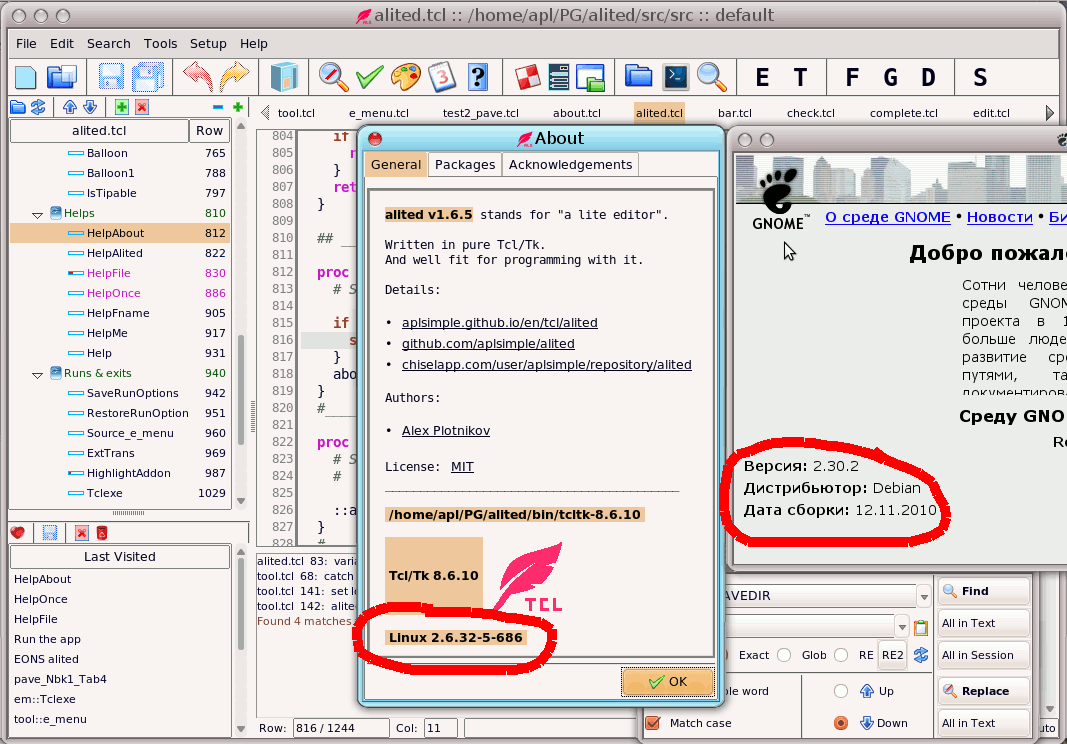The height and width of the screenshot is (744, 1067).
Task: Click the blue question mark help icon
Action: point(478,77)
